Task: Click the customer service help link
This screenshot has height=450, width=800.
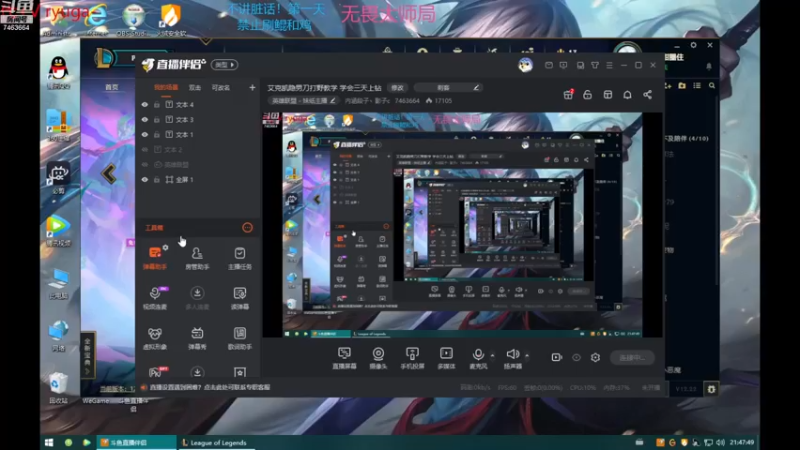Action: click(210, 387)
